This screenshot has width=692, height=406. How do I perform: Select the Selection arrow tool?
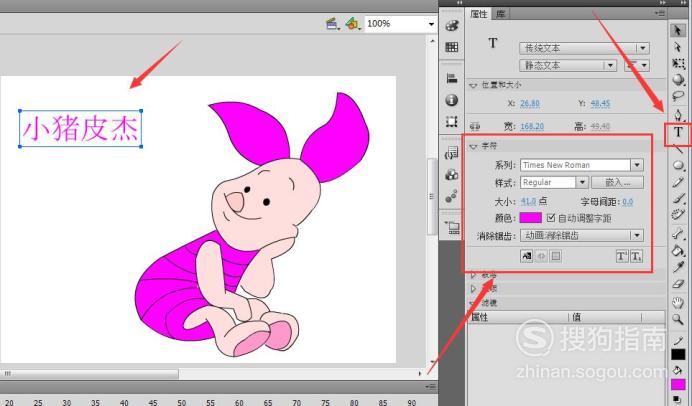(677, 30)
